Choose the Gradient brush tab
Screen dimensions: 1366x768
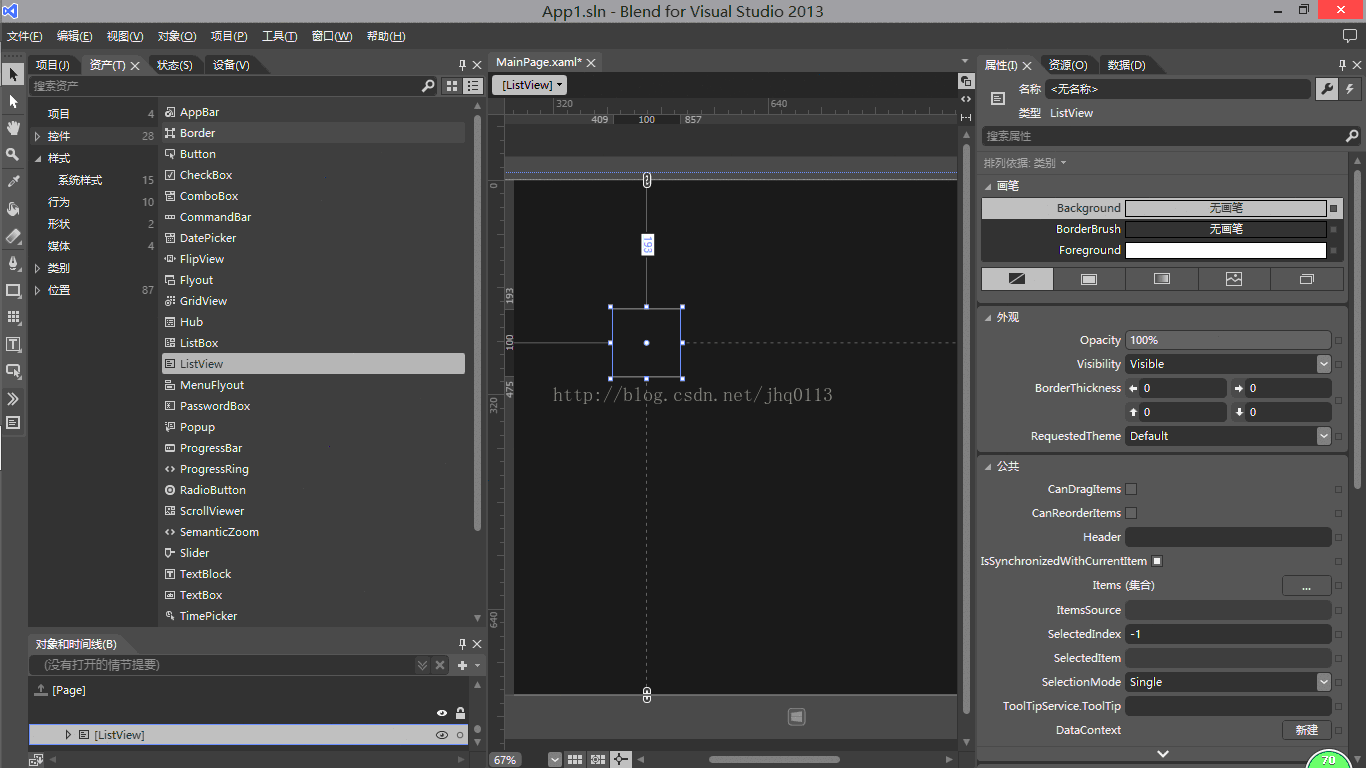[x=1161, y=279]
